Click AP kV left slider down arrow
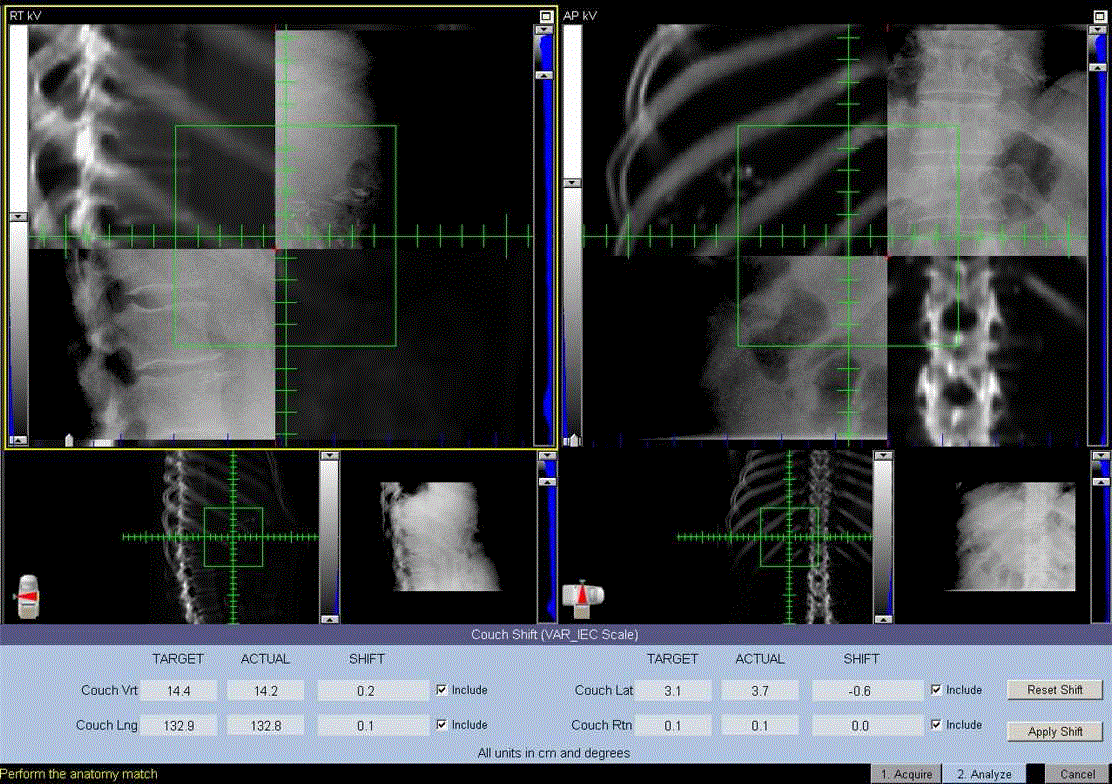Viewport: 1112px width, 784px height. coord(572,183)
